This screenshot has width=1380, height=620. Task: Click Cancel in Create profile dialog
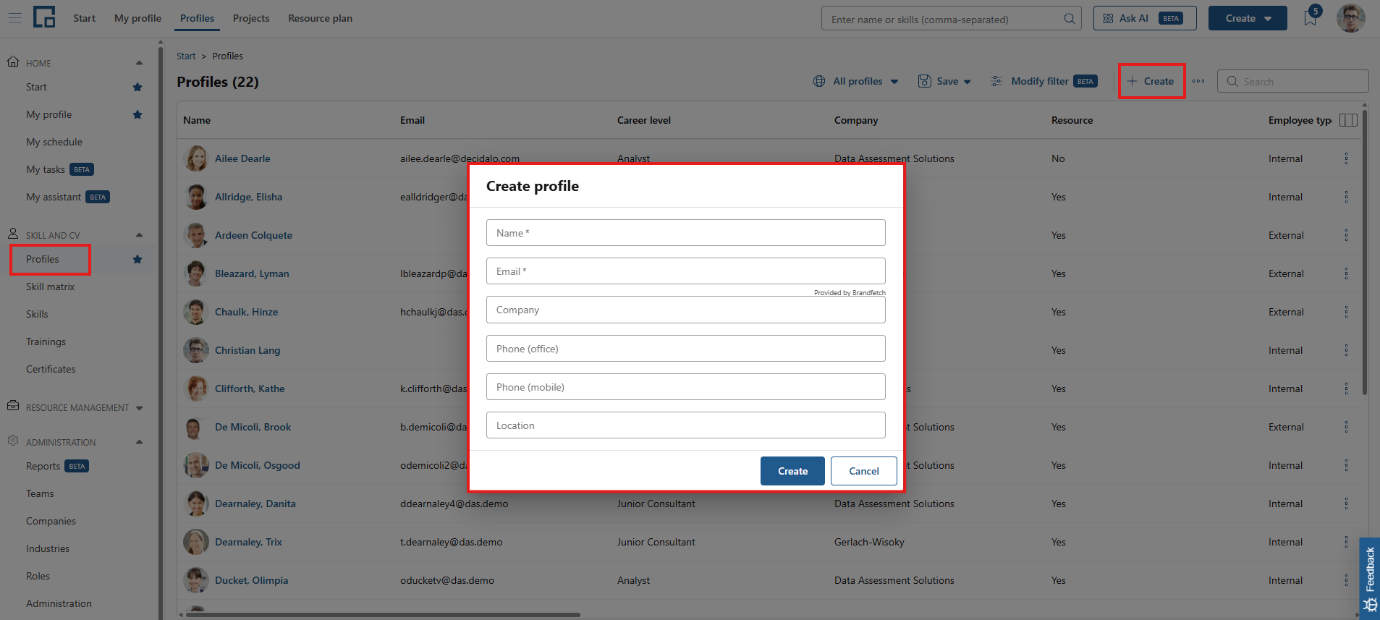tap(864, 471)
